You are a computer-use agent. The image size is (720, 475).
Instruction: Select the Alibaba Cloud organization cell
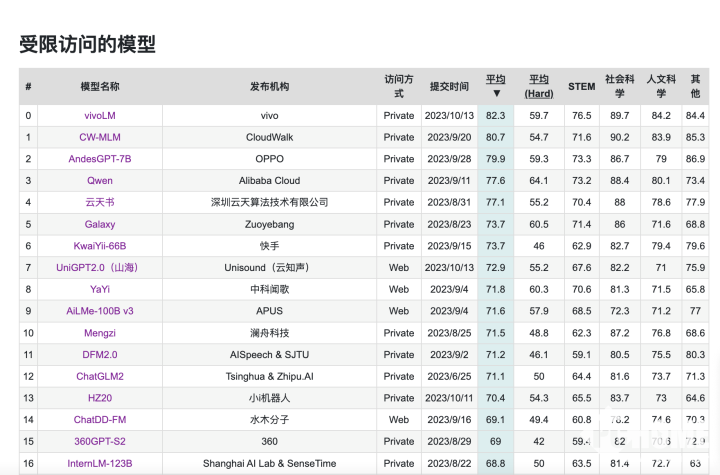tap(270, 181)
